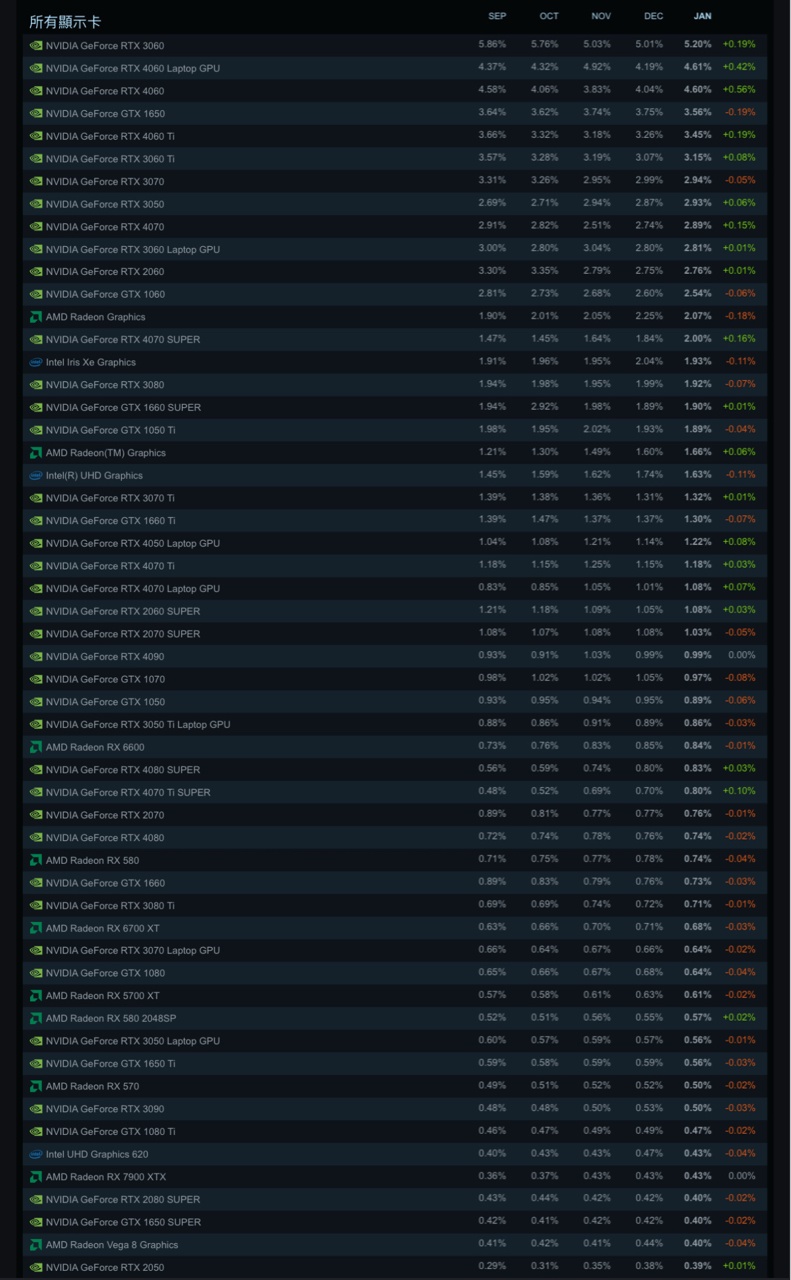Select the GeForce RTX 4070 SUPER name

click(x=123, y=340)
